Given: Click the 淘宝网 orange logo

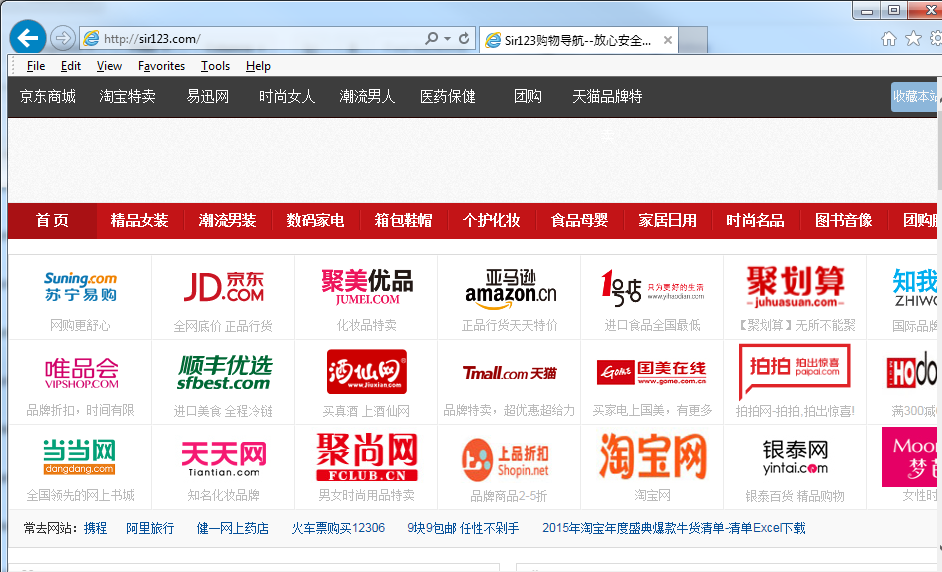Looking at the screenshot, I should pyautogui.click(x=652, y=457).
